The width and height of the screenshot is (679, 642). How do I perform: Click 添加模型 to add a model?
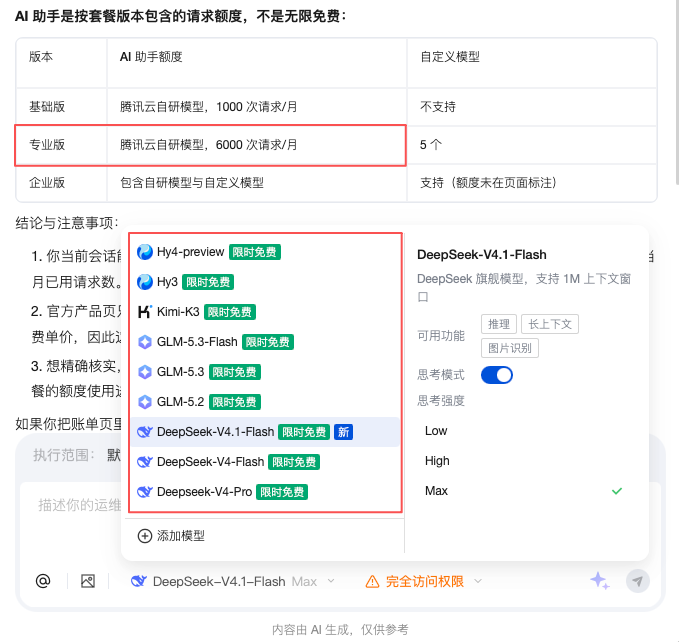tap(171, 536)
